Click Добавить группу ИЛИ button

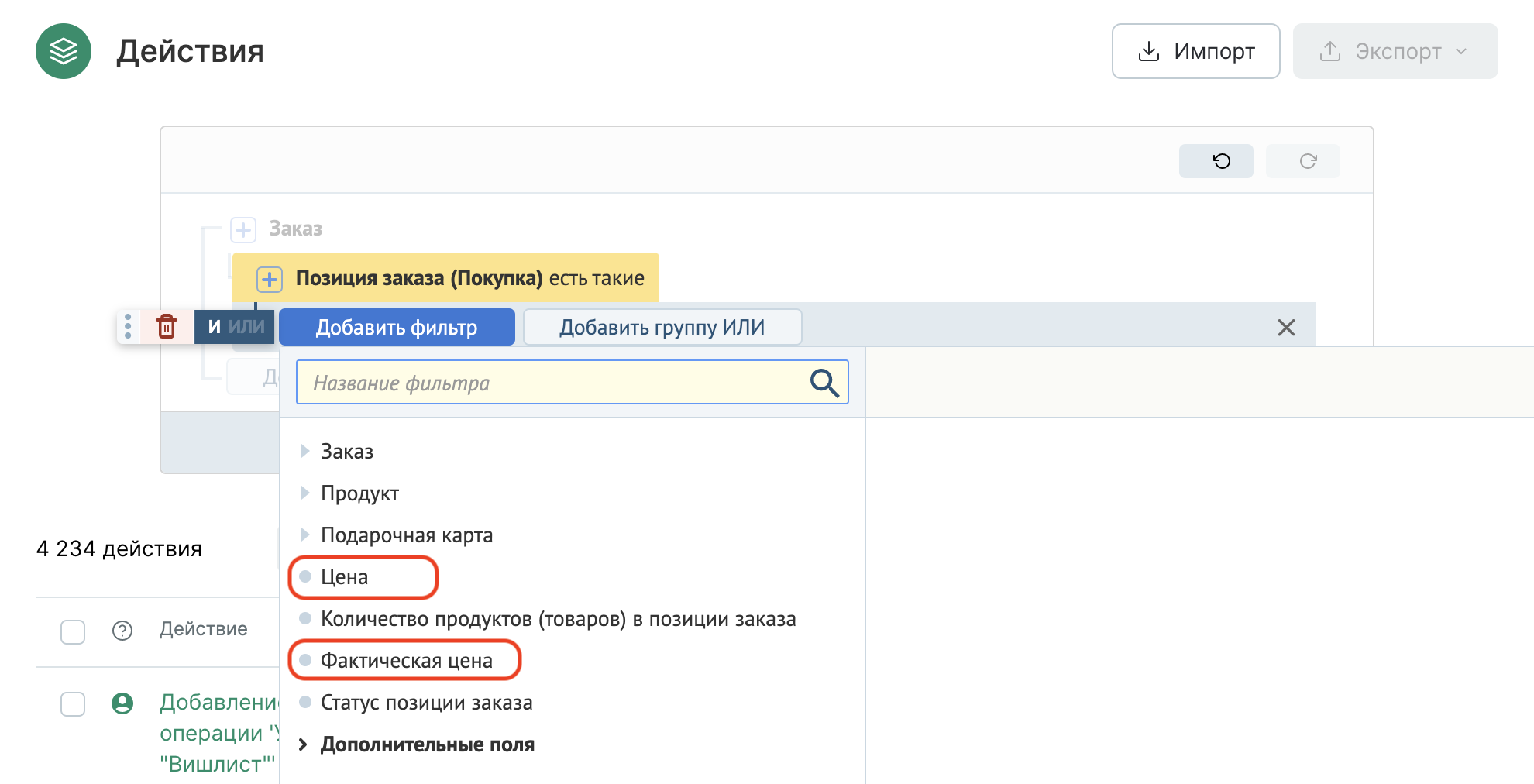point(662,327)
